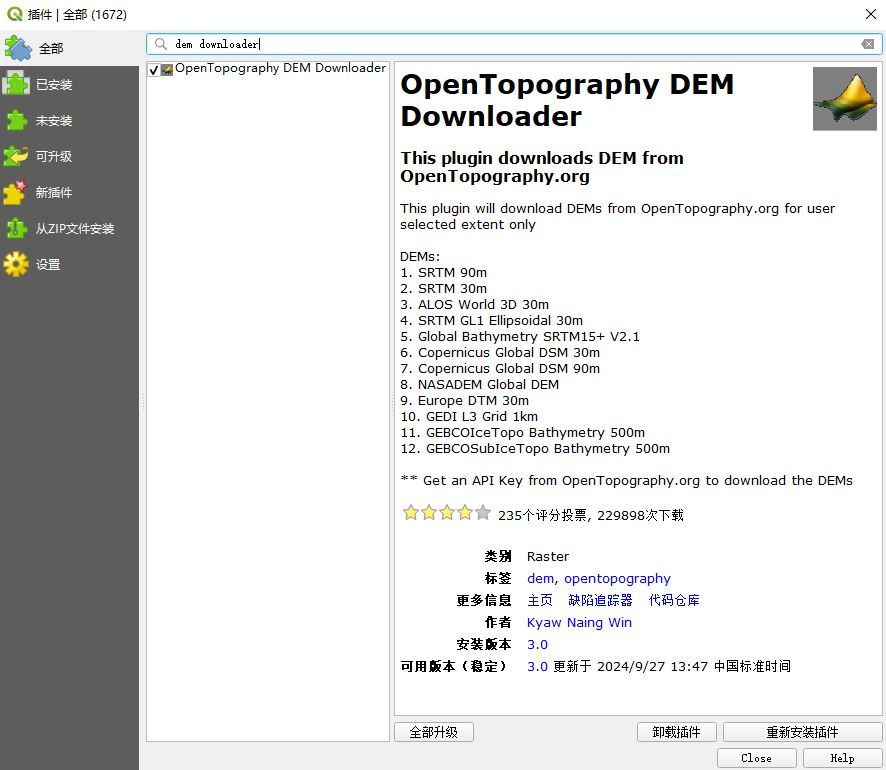Open the opentopography tag link
Viewport: 886px width, 770px height.
617,578
